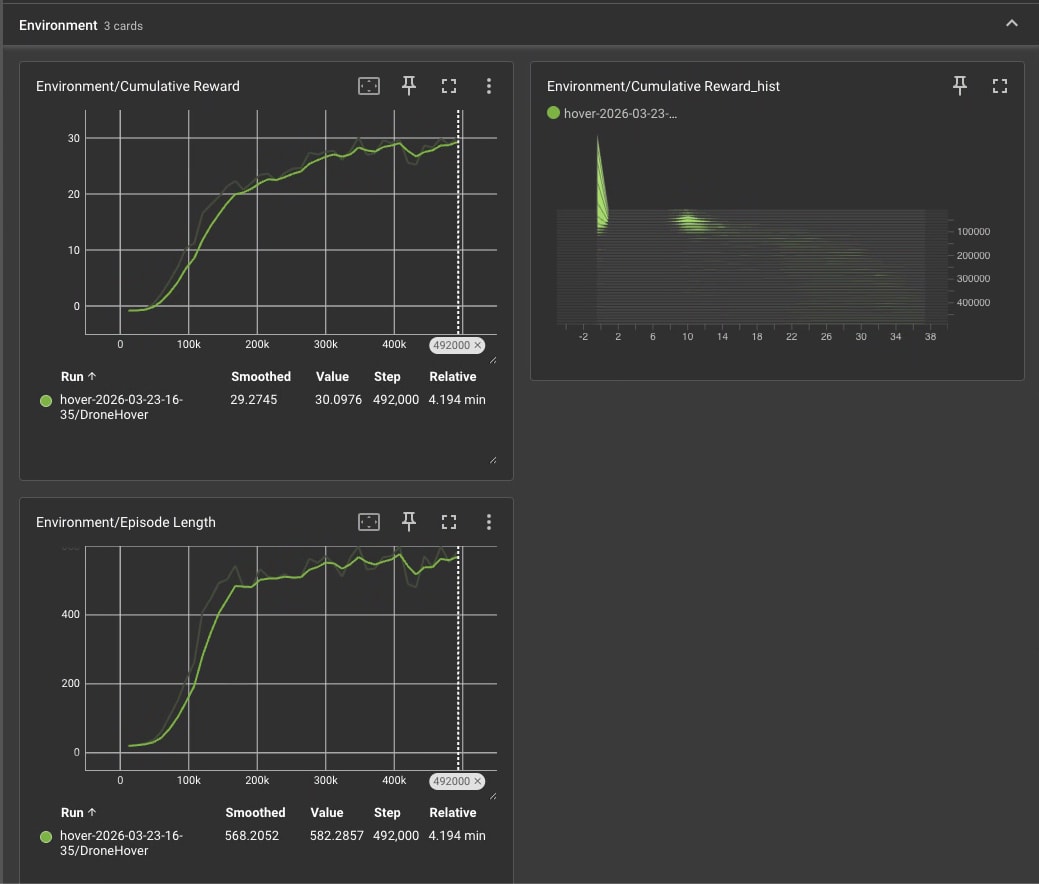This screenshot has height=884, width=1039.
Task: Click run name in Cumulative Reward table row
Action: click(121, 407)
